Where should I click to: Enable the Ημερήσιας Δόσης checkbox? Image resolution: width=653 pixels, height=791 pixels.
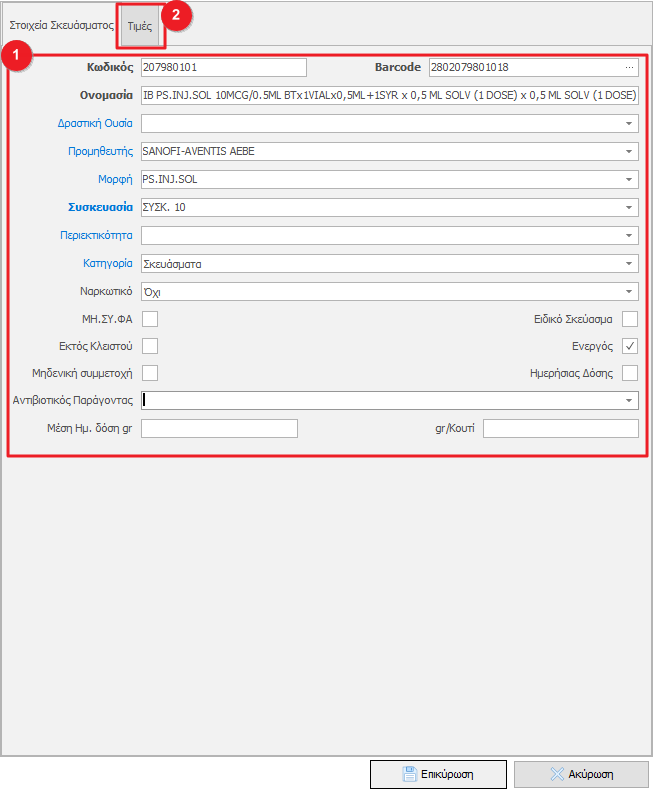630,373
